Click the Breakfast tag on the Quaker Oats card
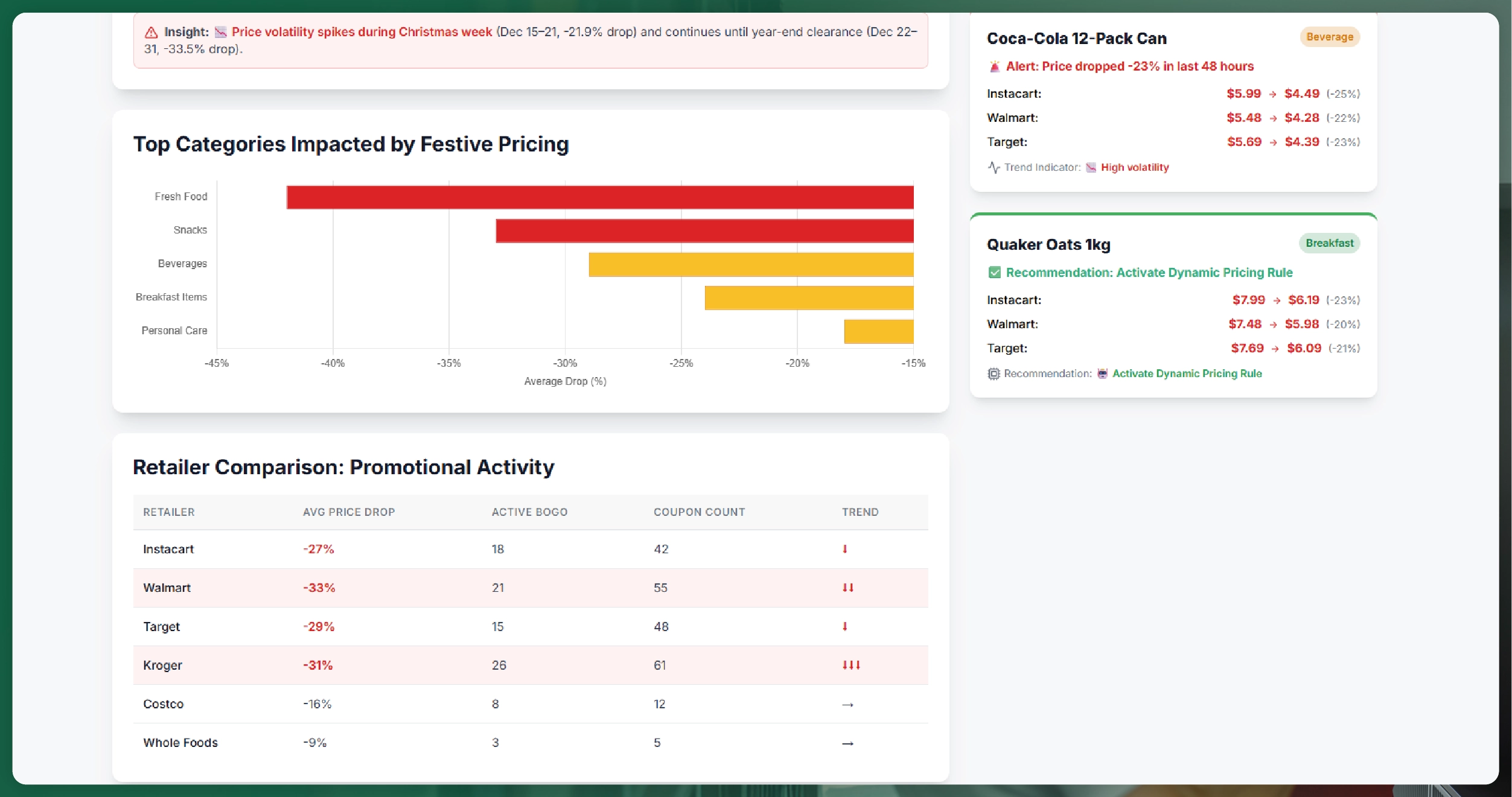The image size is (1512, 797). 1329,243
